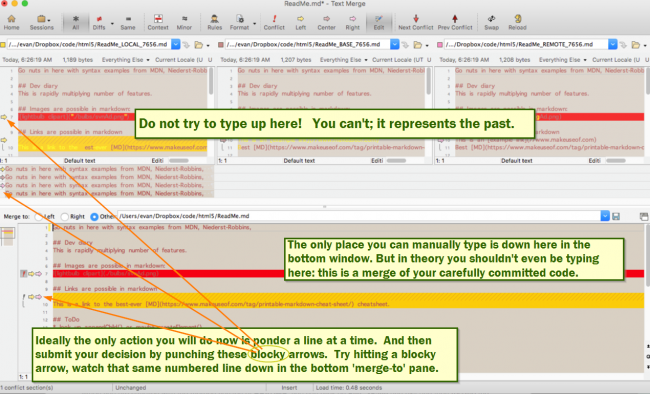Expand the Diffs dropdown arrow

pos(112,24)
